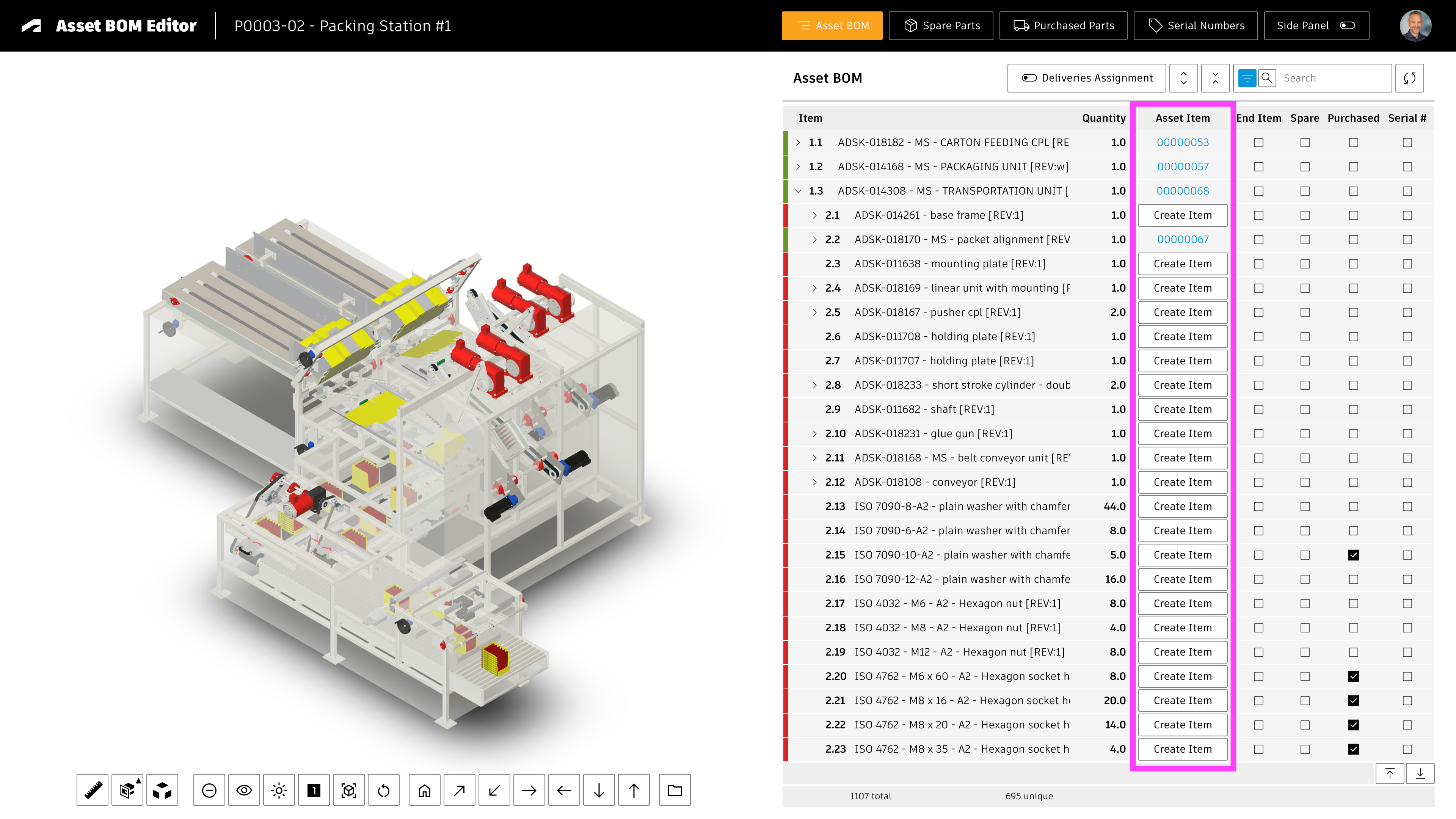
Task: Open the folder icon in viewer toolbar
Action: click(674, 789)
